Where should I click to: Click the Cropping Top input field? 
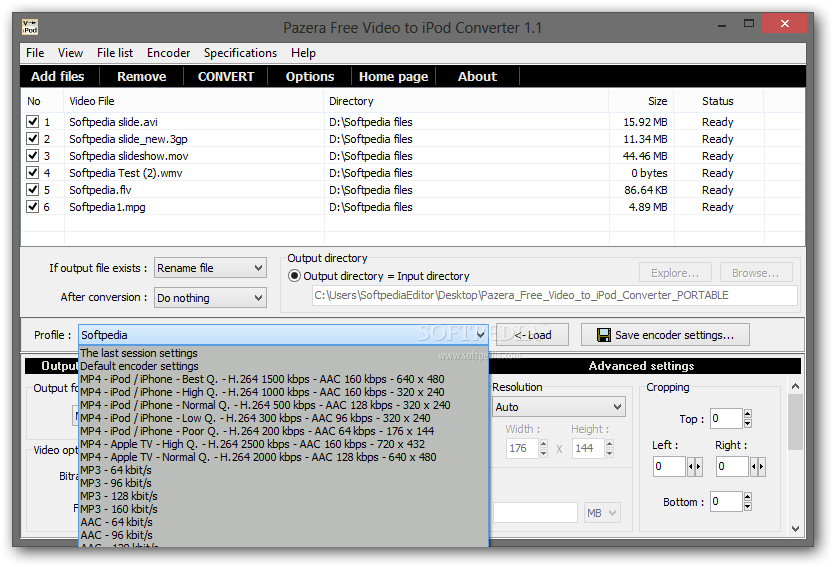725,418
